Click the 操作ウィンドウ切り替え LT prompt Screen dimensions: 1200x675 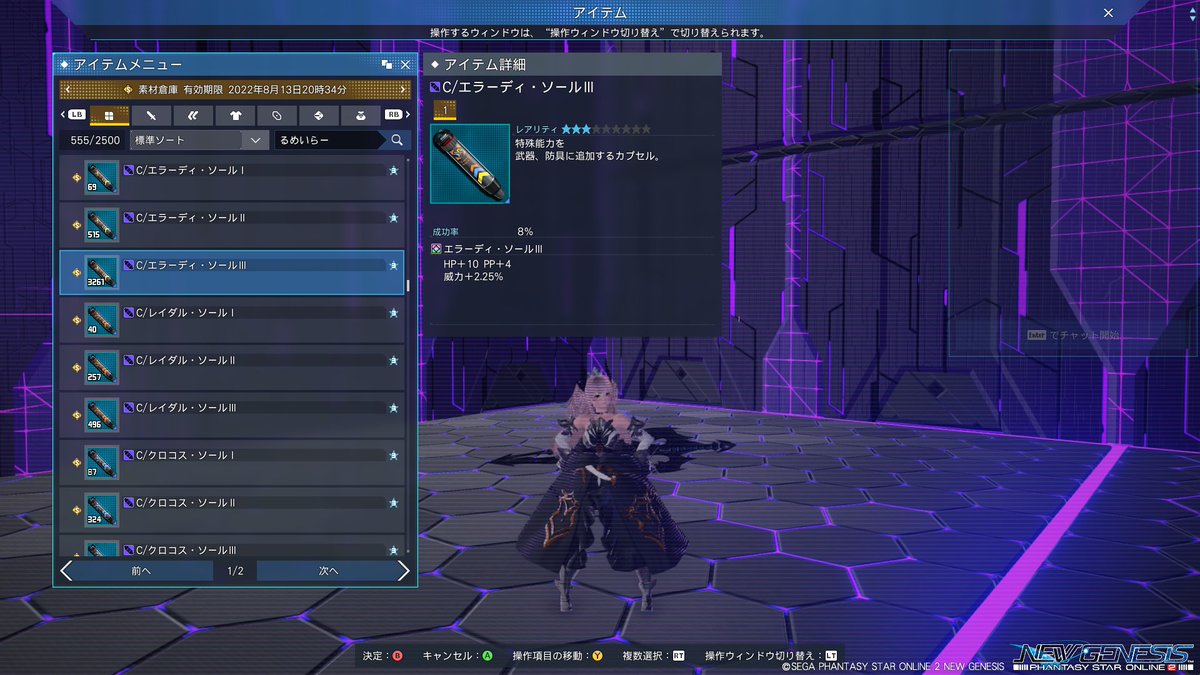coord(771,656)
